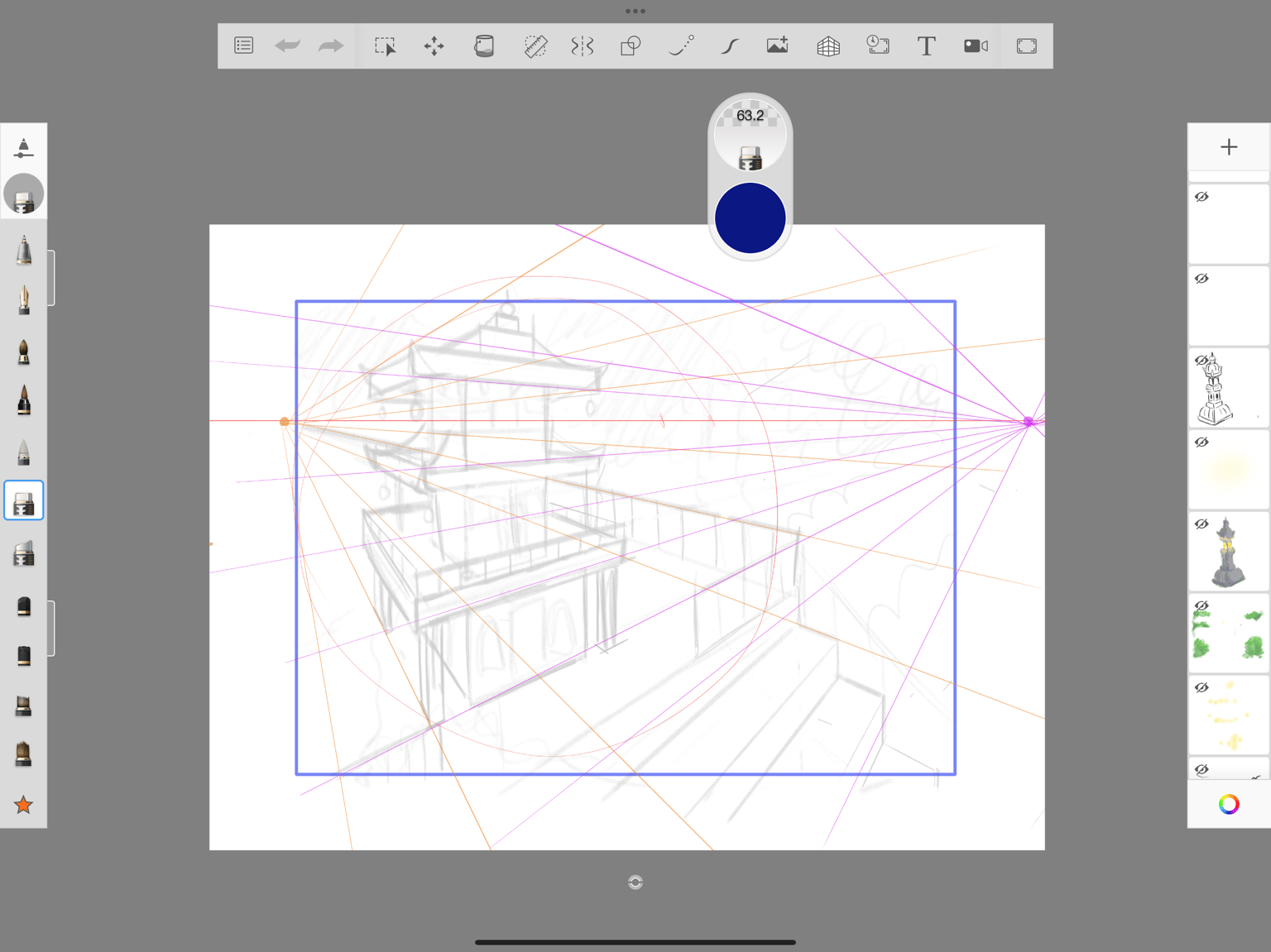Pick the wide flat bristle brush

[23, 706]
